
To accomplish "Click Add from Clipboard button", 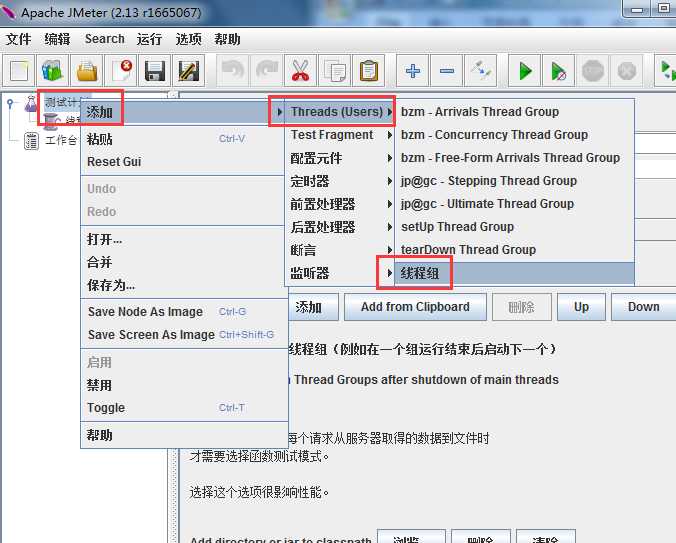I will [x=415, y=307].
